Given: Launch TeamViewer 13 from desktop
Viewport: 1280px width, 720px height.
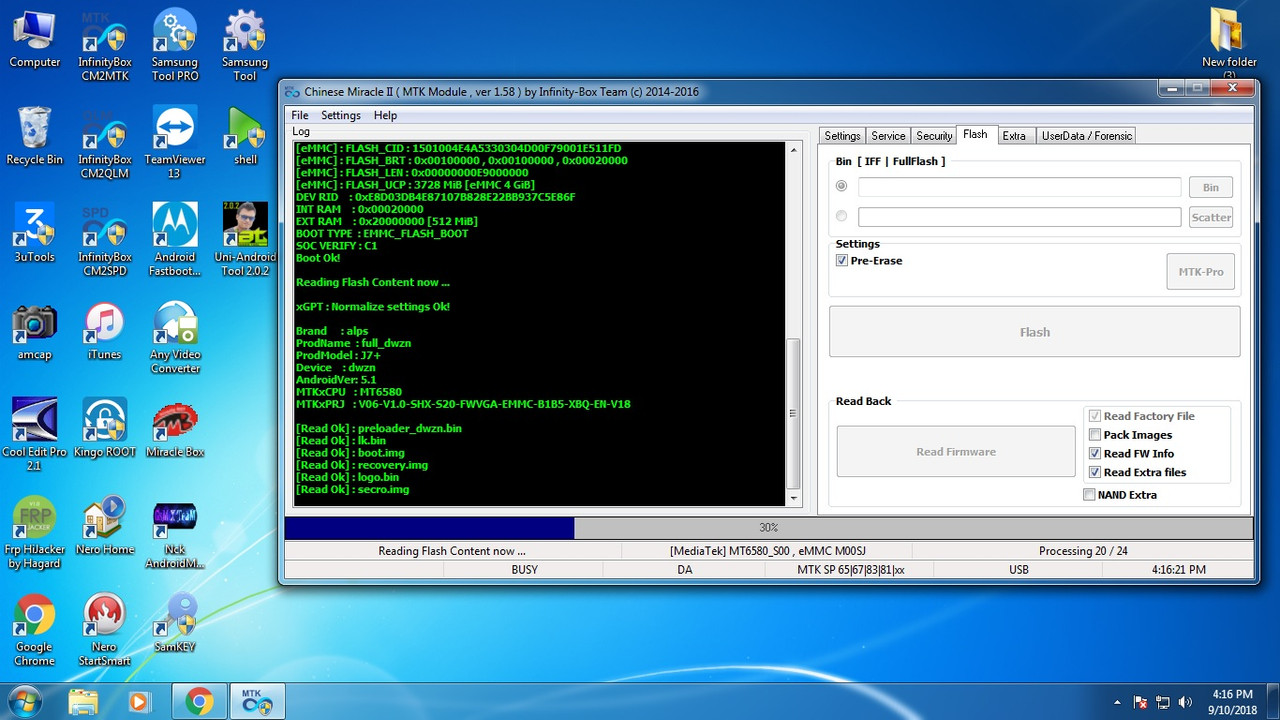Looking at the screenshot, I should pos(175,143).
